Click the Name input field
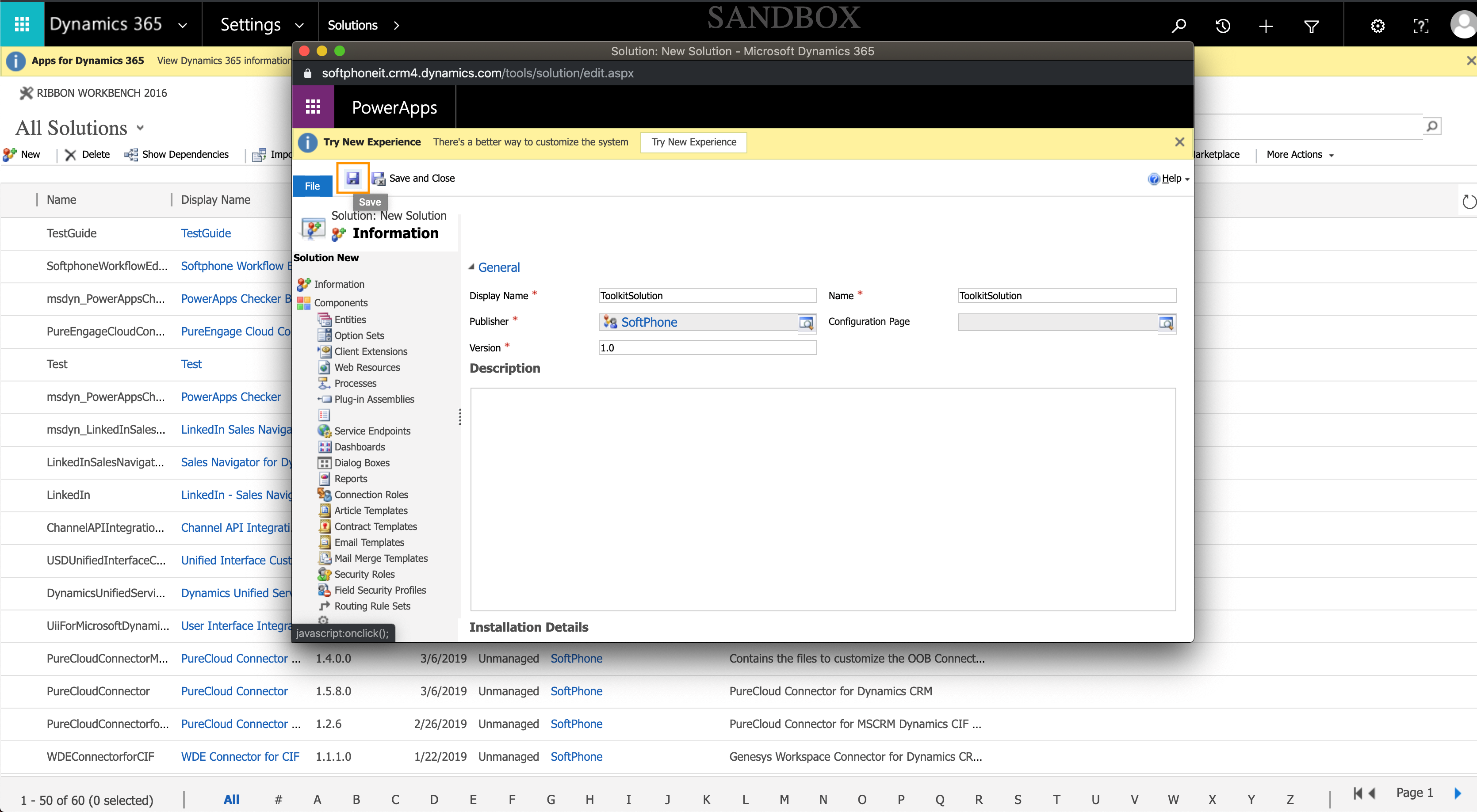Viewport: 1477px width, 812px height. [x=1067, y=296]
